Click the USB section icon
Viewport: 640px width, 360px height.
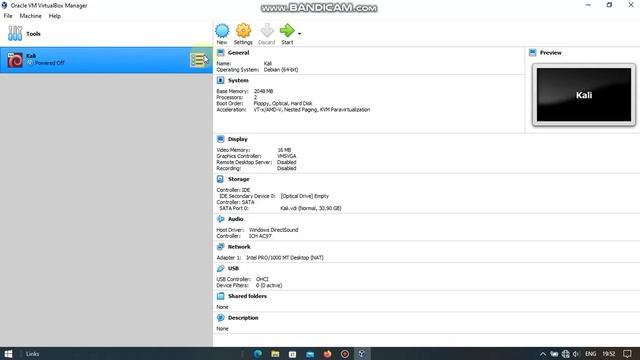click(x=221, y=269)
